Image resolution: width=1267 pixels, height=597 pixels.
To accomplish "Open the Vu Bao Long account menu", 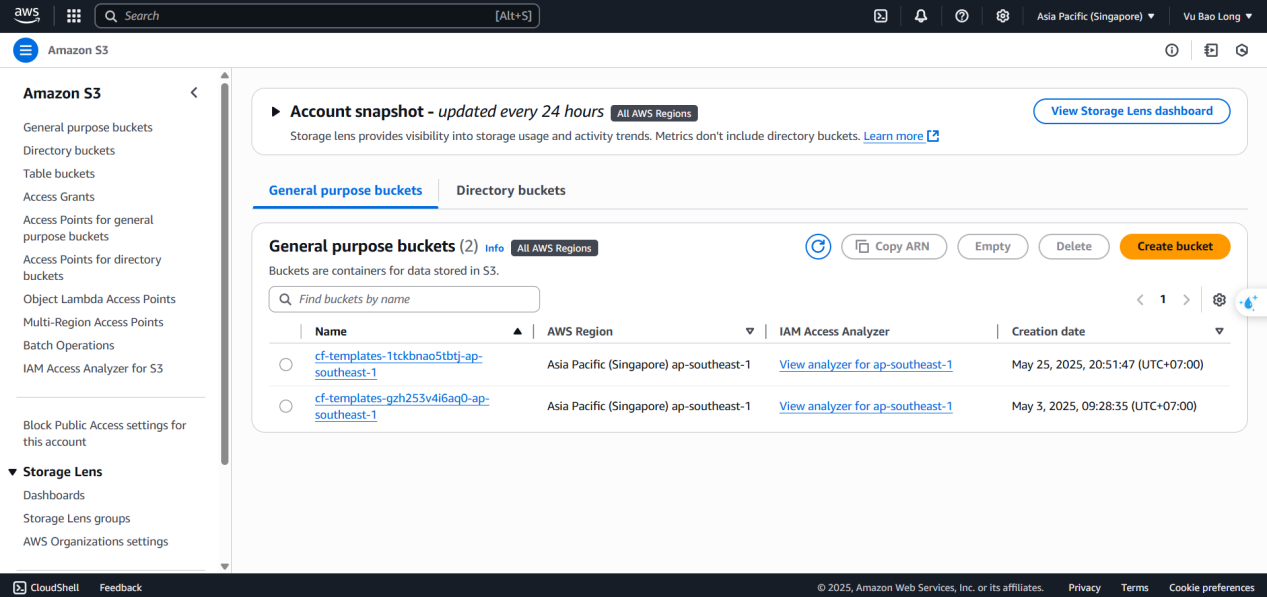I will coord(1217,16).
